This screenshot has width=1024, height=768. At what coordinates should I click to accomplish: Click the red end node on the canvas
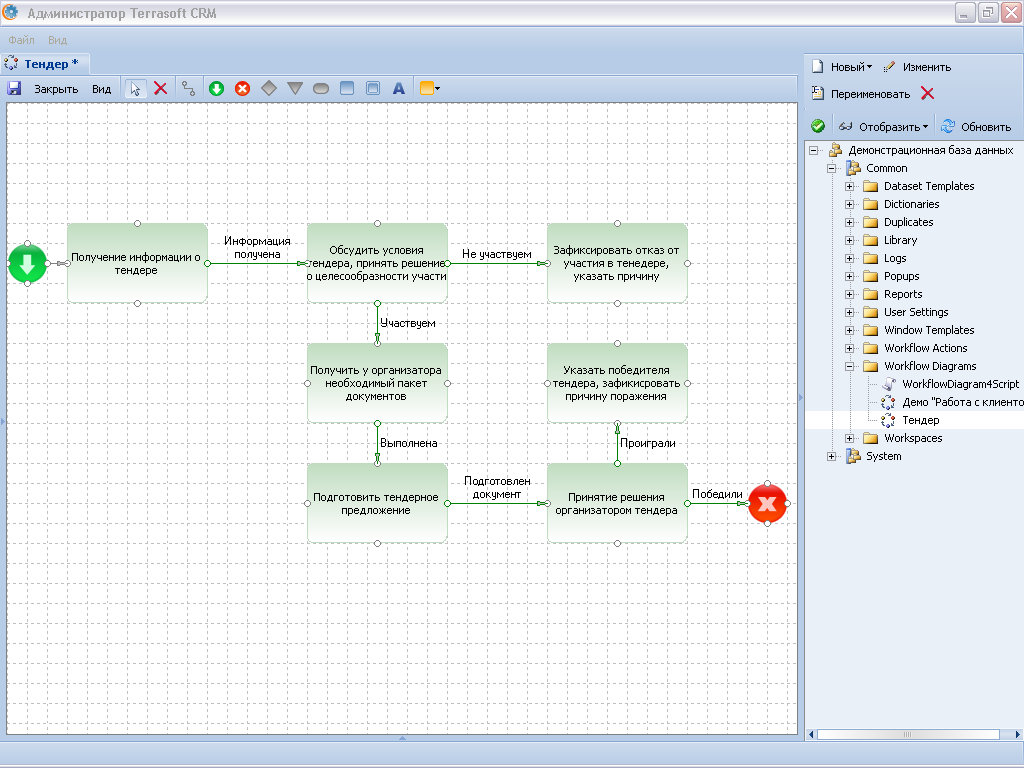pyautogui.click(x=767, y=504)
